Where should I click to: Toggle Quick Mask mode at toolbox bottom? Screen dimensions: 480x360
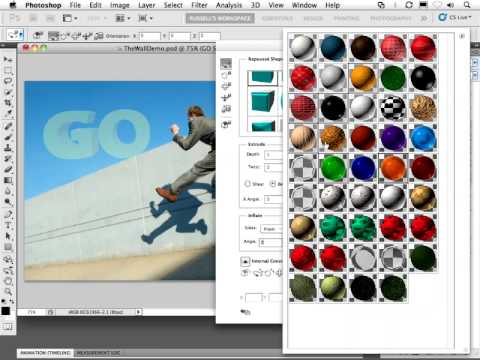coord(8,327)
